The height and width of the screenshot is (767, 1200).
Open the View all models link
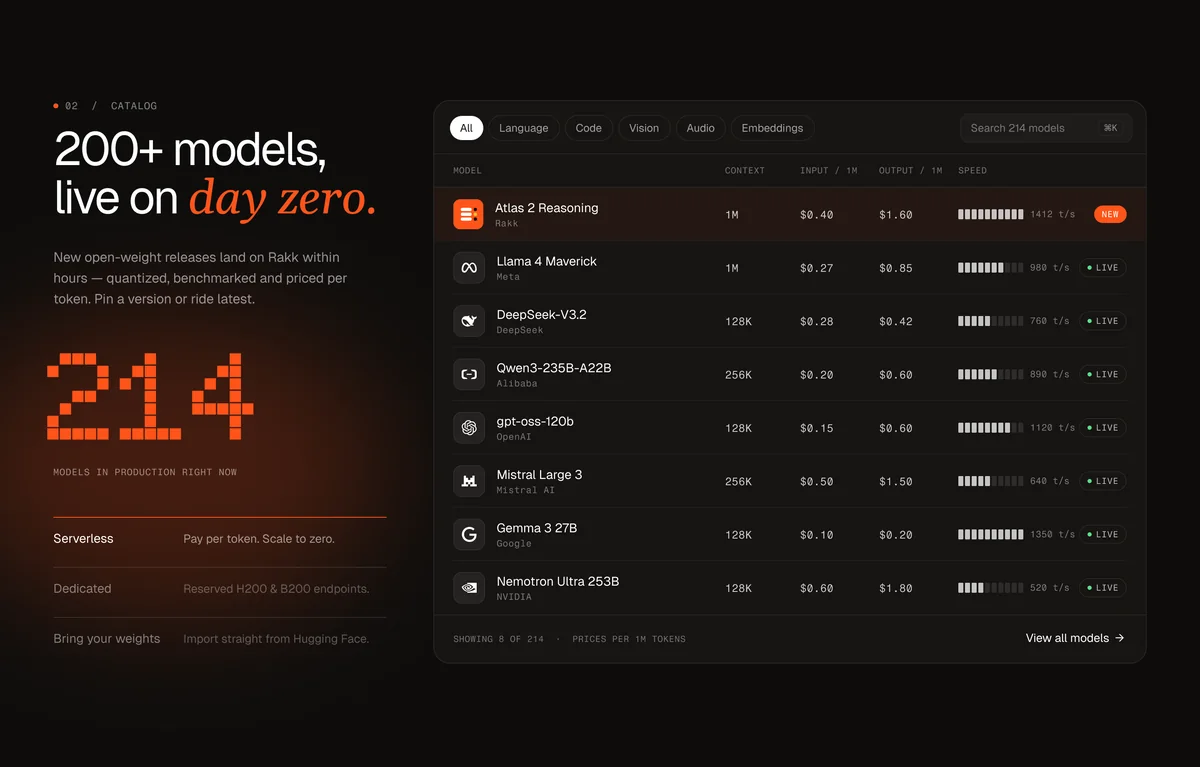[1075, 638]
